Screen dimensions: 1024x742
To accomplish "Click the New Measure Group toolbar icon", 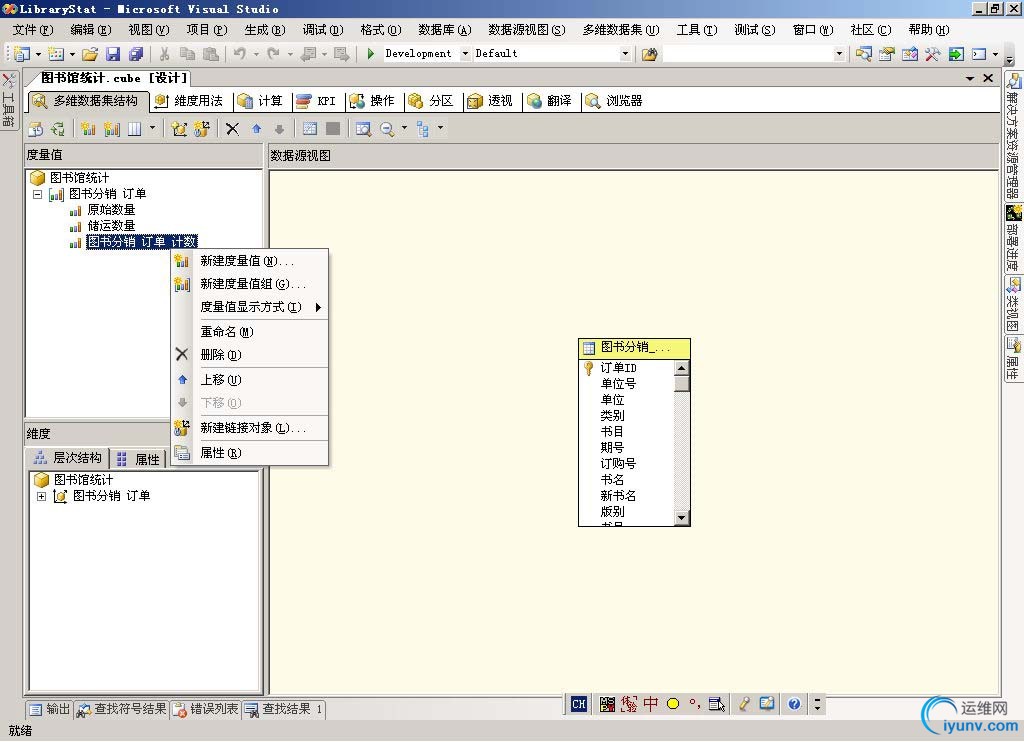I will (x=112, y=129).
